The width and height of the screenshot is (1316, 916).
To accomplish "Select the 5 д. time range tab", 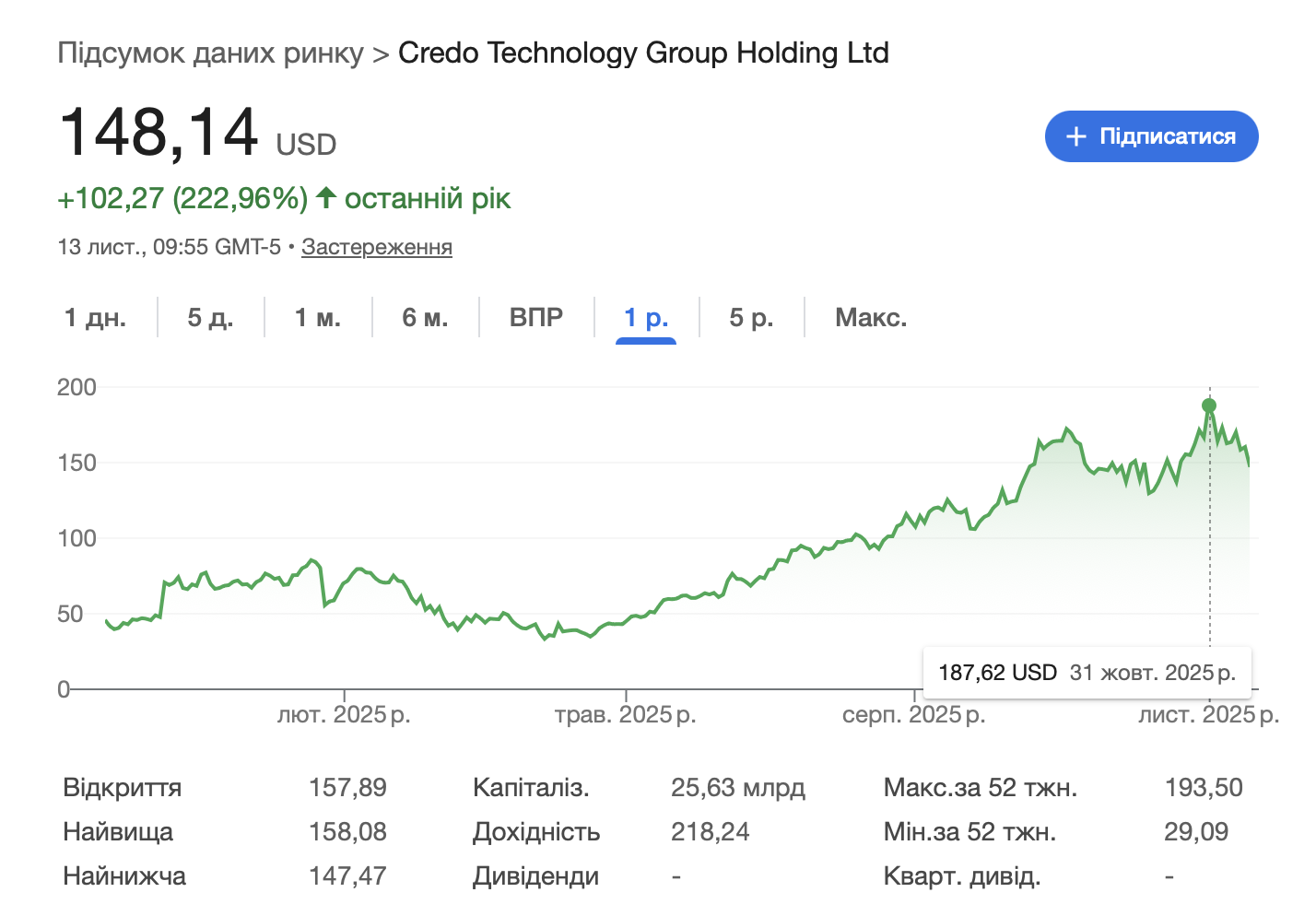I will [209, 316].
